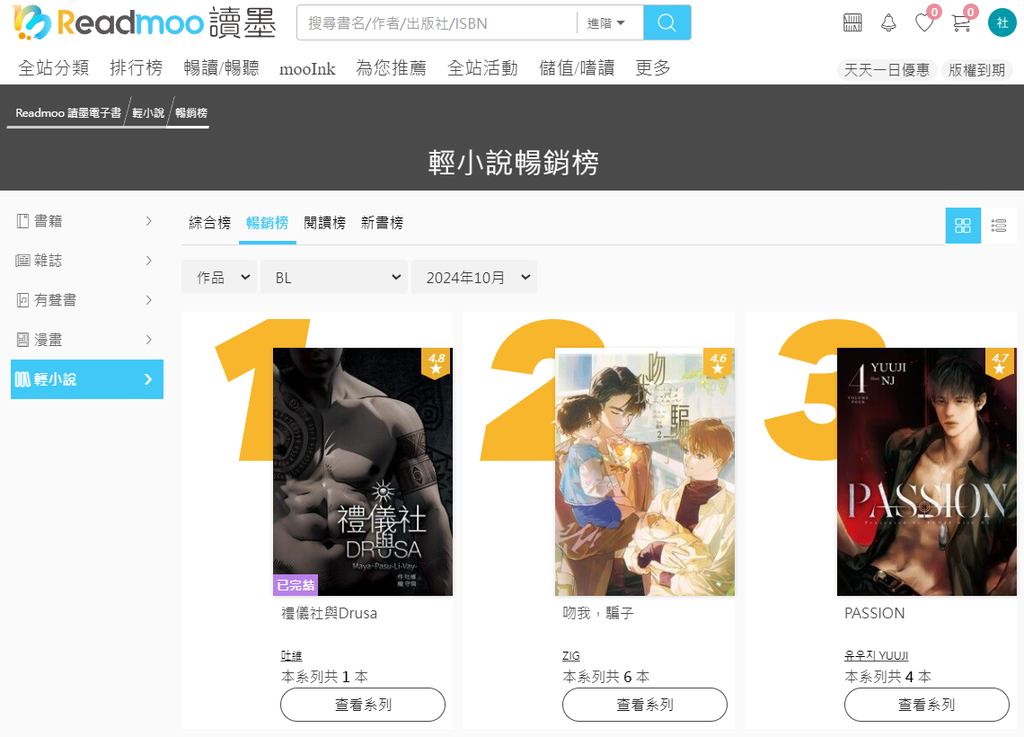Click the Readmoo logo
The height and width of the screenshot is (737, 1024).
(x=144, y=22)
